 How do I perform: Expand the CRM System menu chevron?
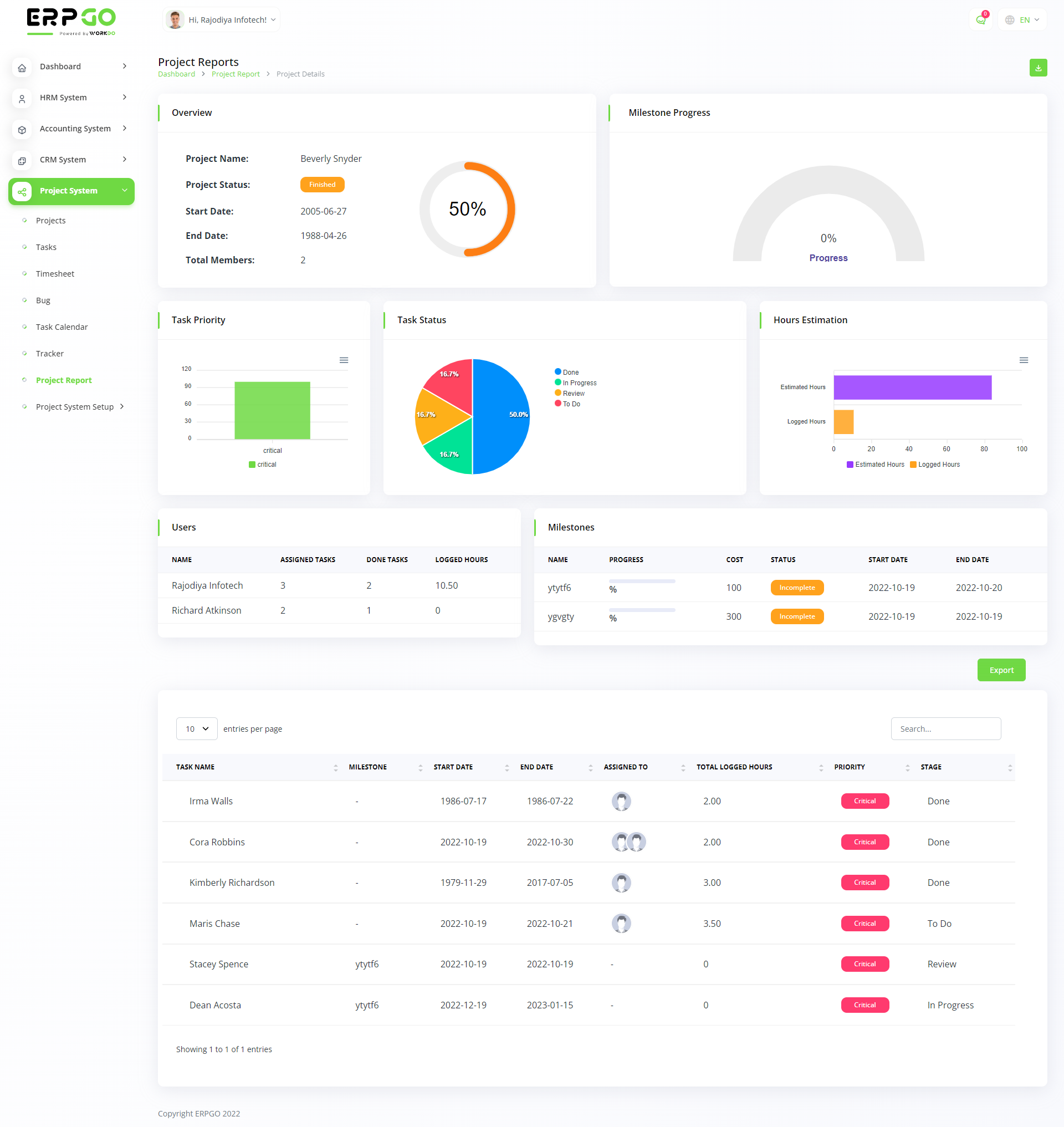[124, 160]
